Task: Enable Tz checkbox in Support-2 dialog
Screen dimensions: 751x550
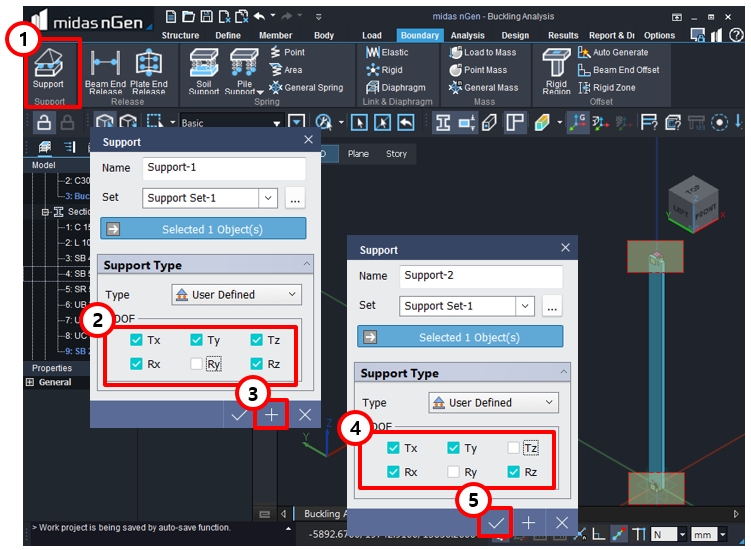Action: click(513, 448)
